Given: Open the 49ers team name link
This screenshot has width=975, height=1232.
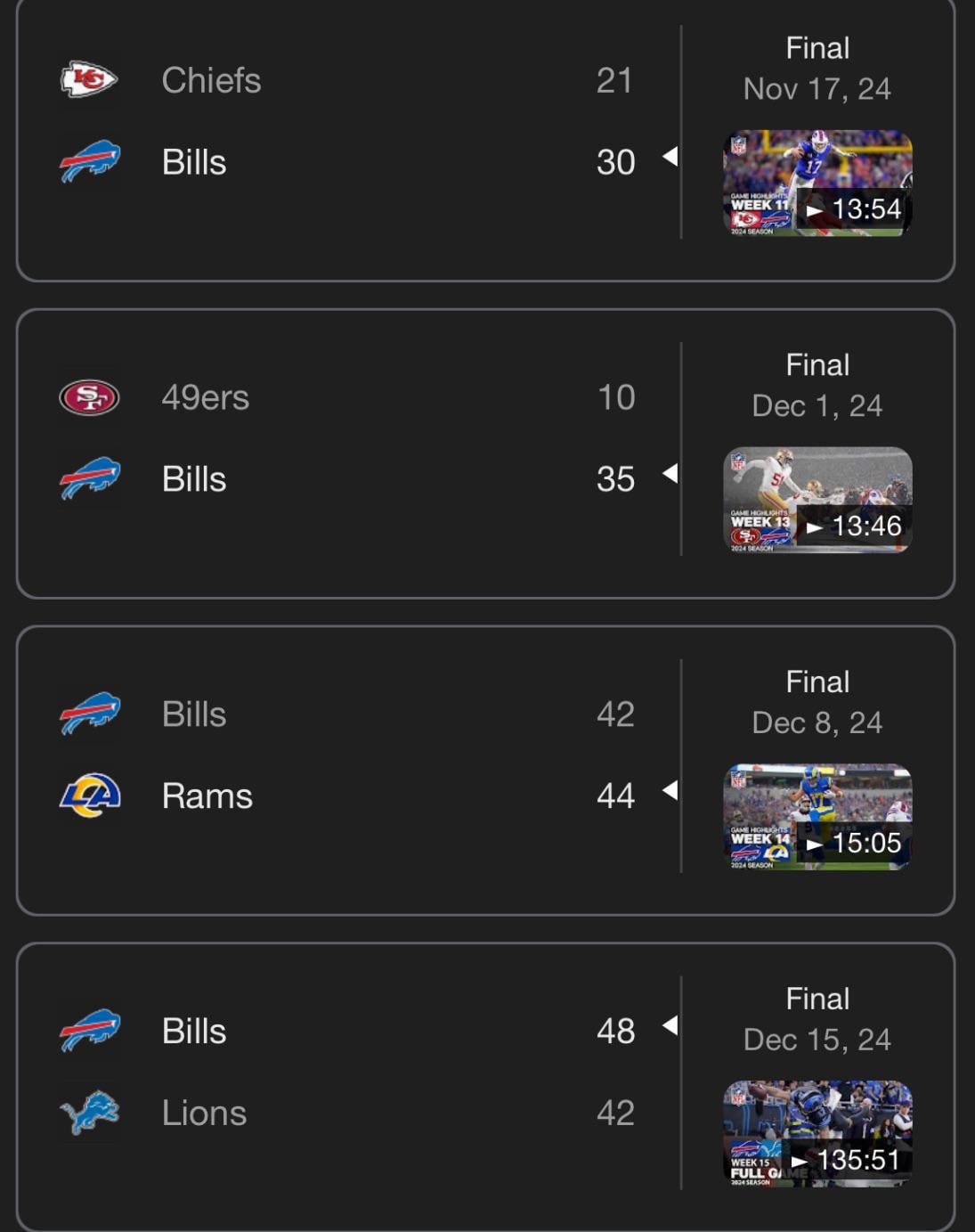Looking at the screenshot, I should 205,397.
